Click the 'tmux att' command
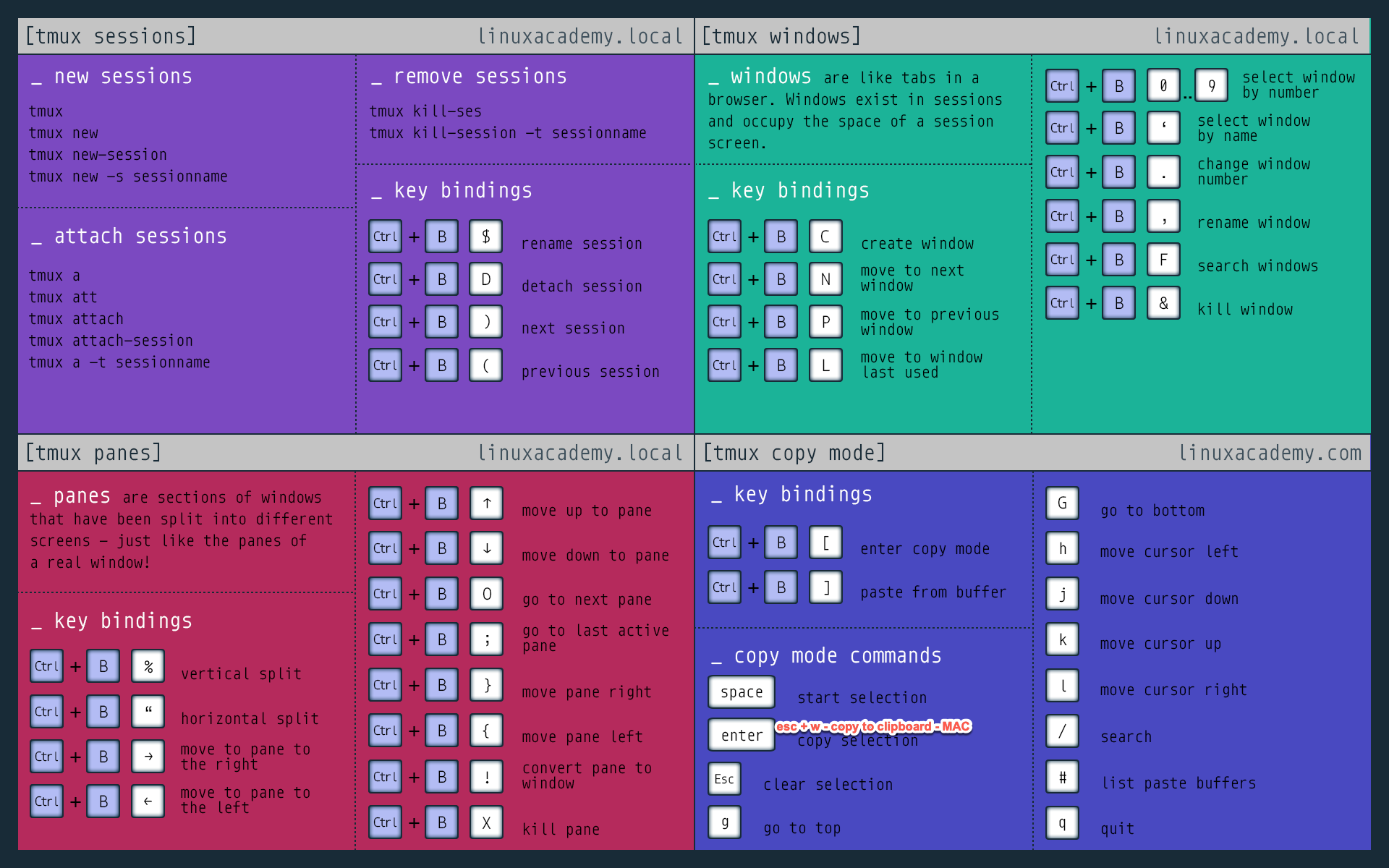The height and width of the screenshot is (868, 1389). click(x=63, y=297)
